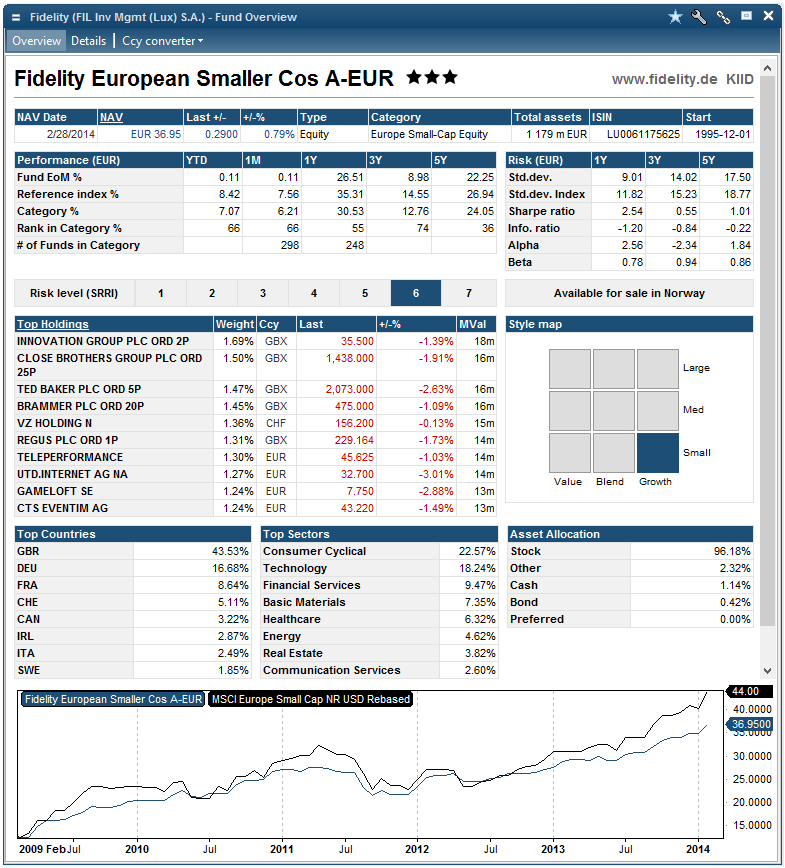The image size is (785, 868).
Task: Click the vertical scrollbar thumb
Action: [x=767, y=352]
